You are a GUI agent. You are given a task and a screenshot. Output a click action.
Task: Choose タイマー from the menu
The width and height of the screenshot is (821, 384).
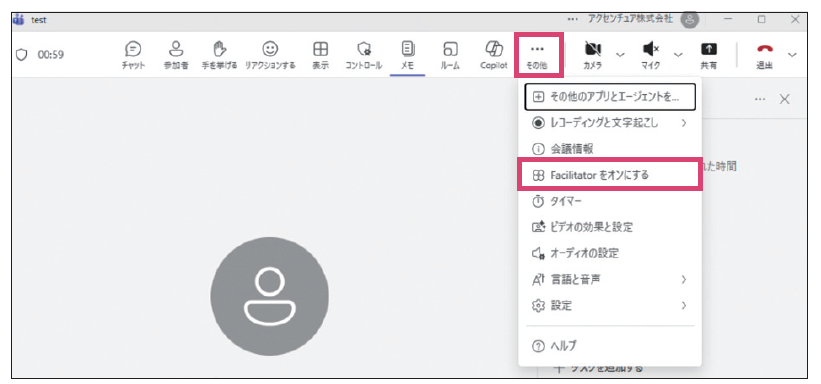[x=609, y=201]
